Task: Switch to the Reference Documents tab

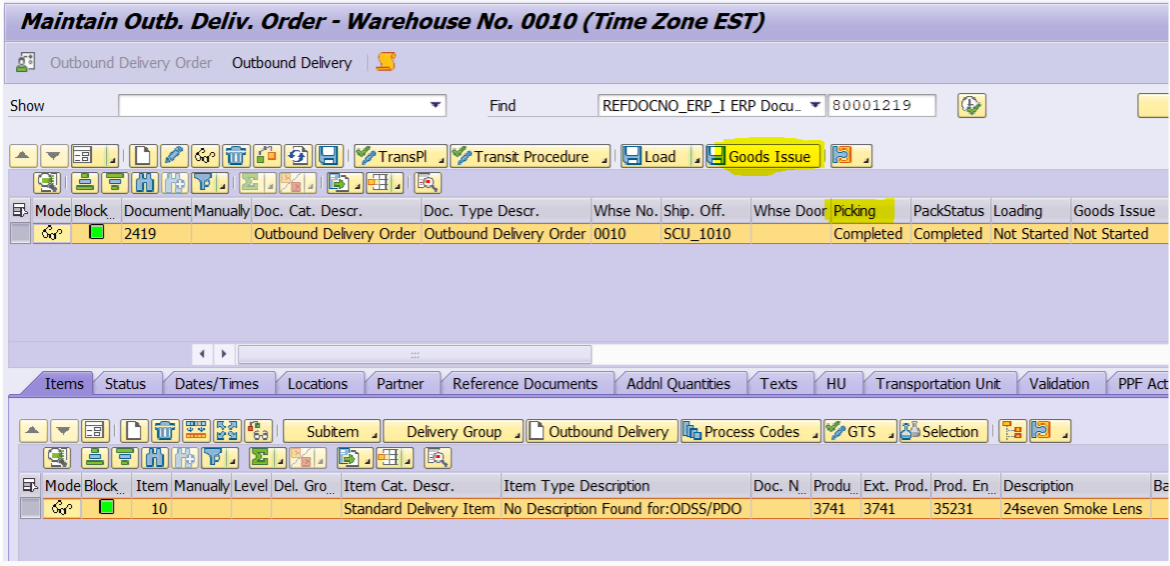Action: 524,383
